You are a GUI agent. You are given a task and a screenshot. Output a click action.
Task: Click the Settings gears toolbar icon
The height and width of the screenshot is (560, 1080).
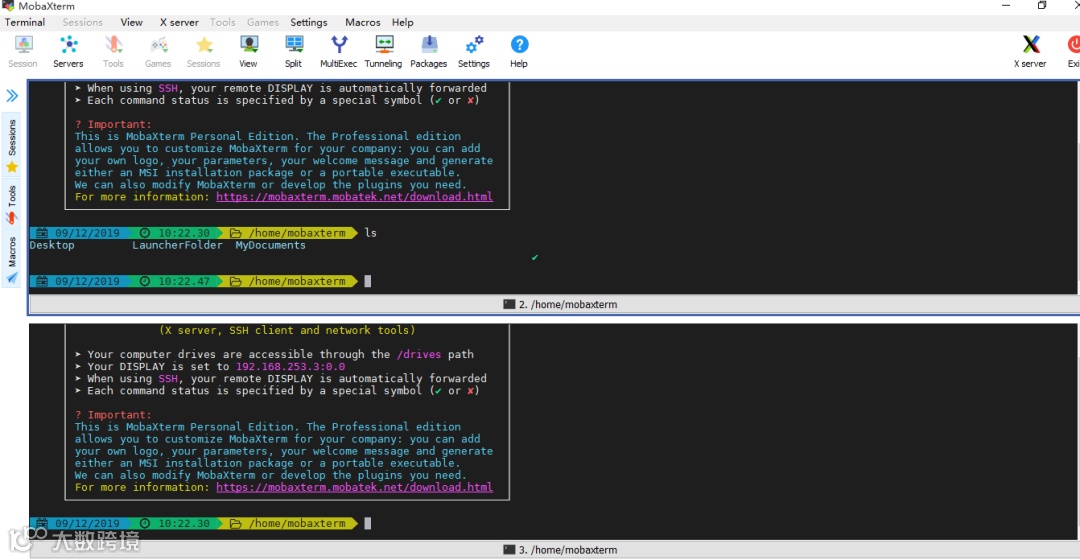[474, 52]
